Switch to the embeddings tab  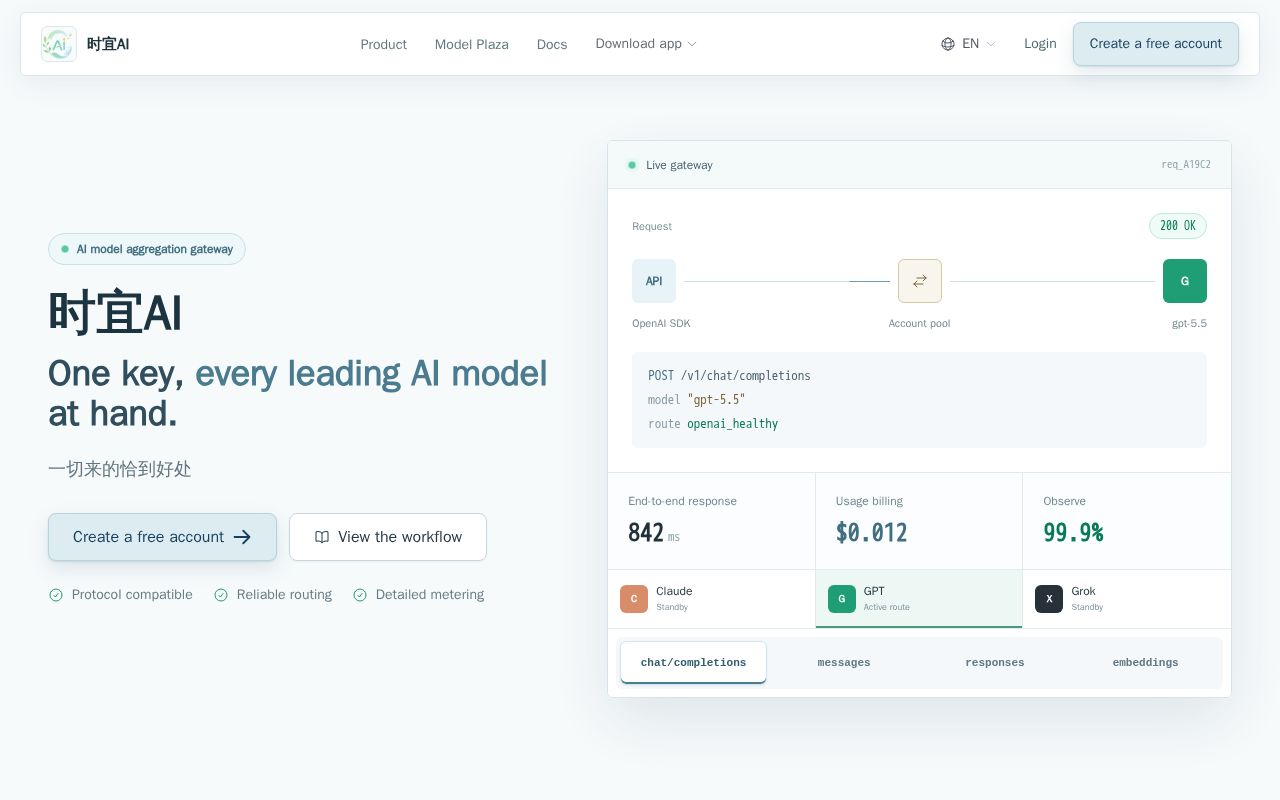(1145, 662)
